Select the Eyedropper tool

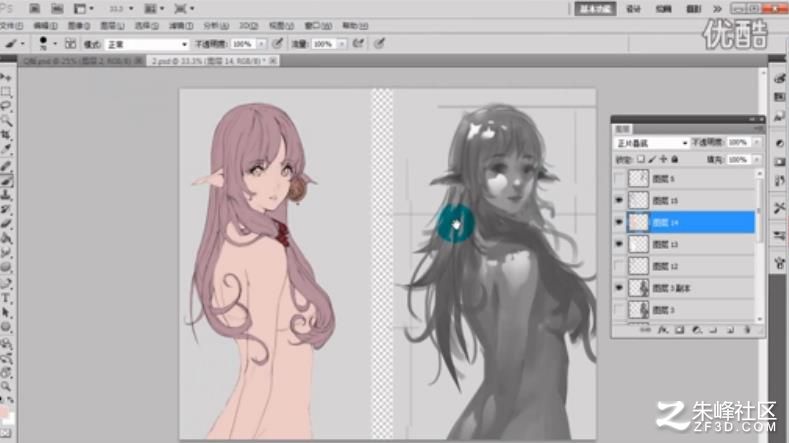tap(6, 150)
